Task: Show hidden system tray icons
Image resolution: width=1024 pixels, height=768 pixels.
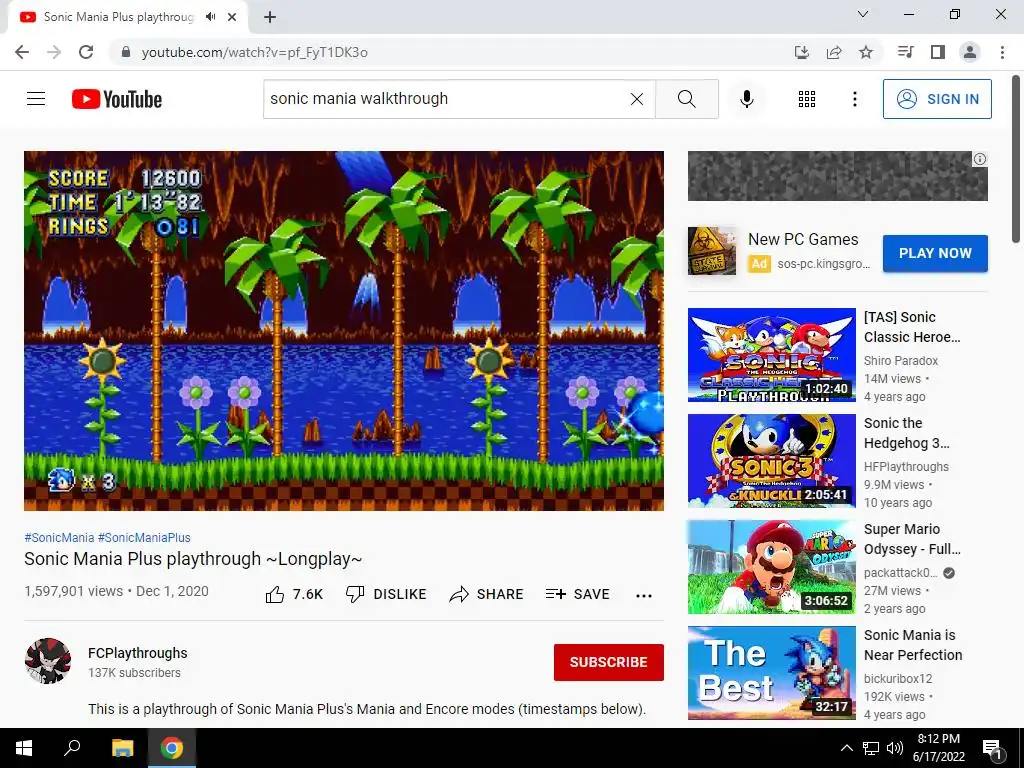Action: point(846,748)
